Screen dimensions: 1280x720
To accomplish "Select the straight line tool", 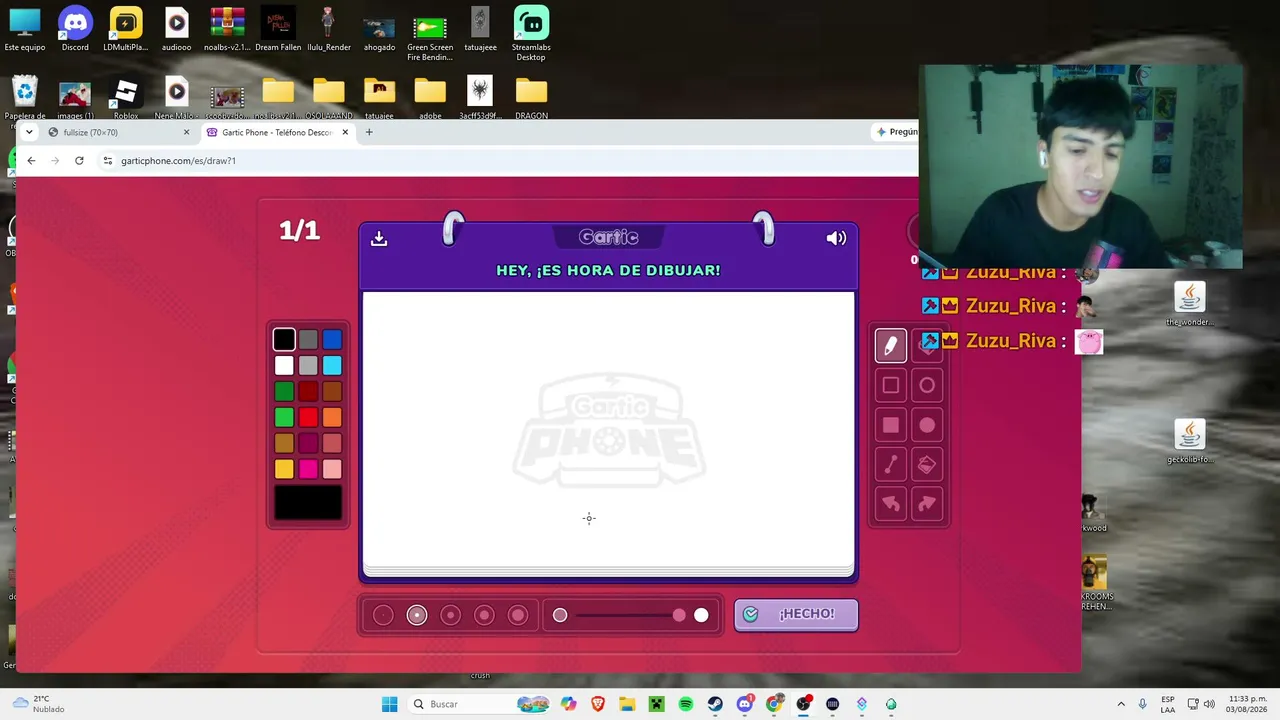I will coord(890,465).
